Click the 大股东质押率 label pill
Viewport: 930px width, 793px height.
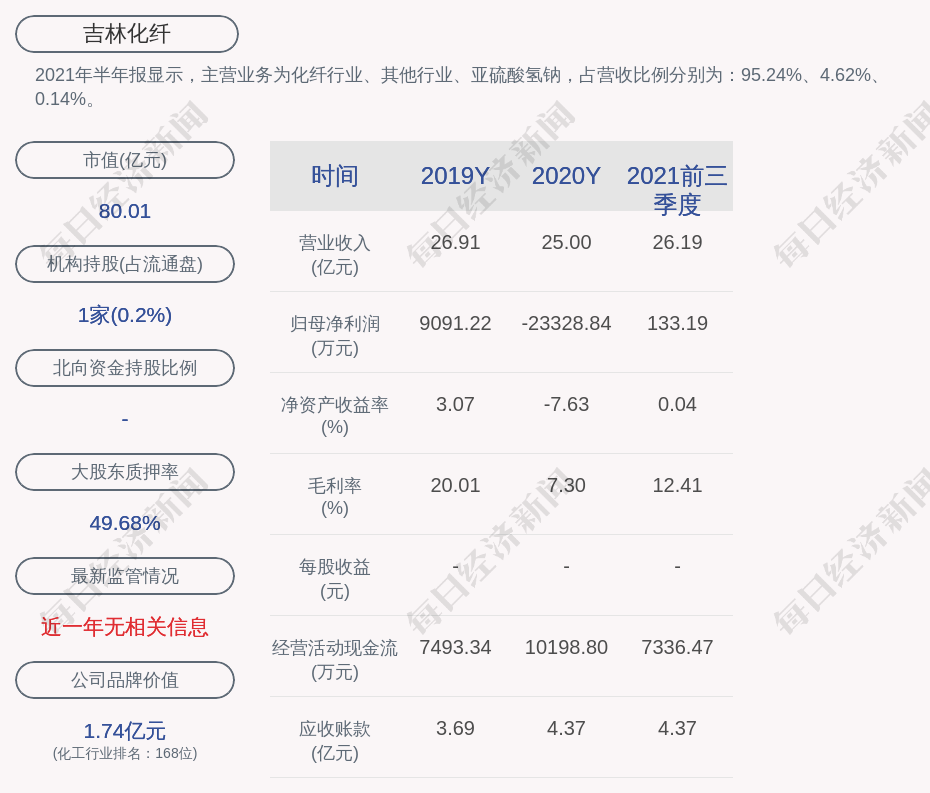pos(125,472)
